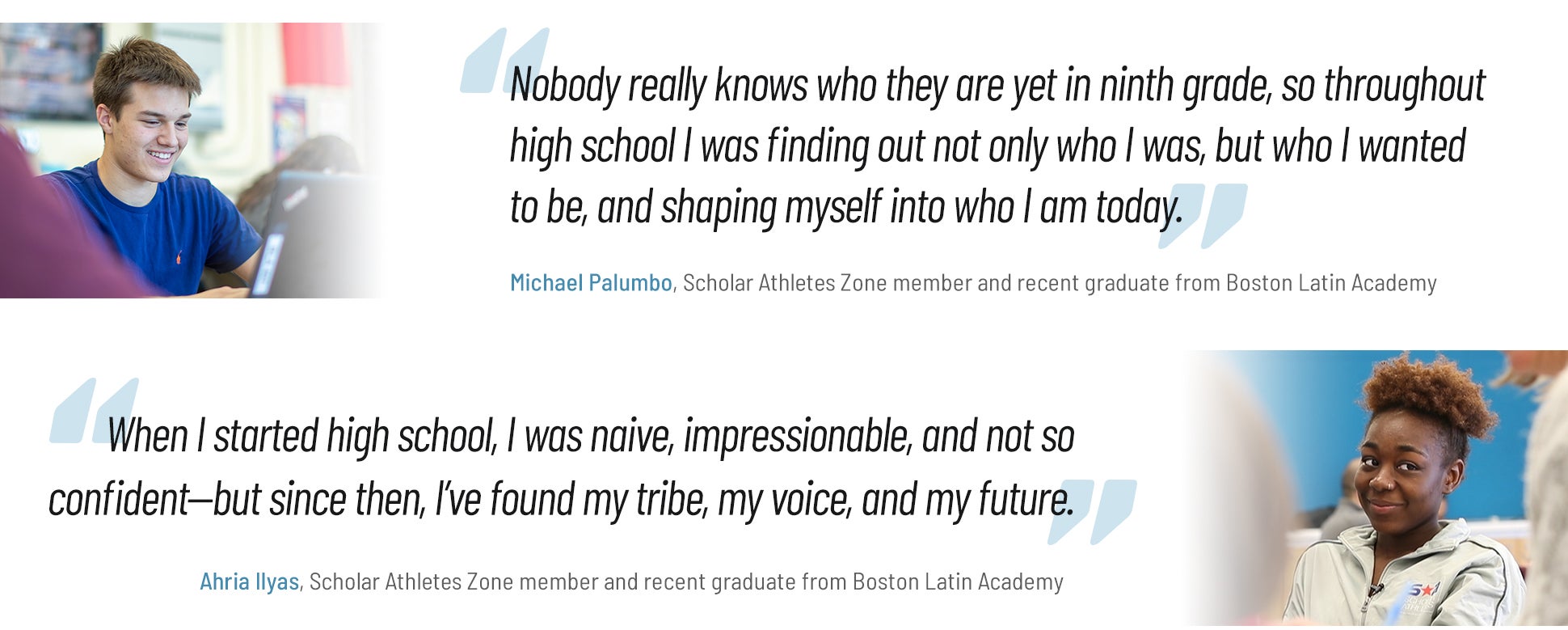Click the line "confident—but since then"
The width and height of the screenshot is (1568, 630).
click(x=560, y=499)
